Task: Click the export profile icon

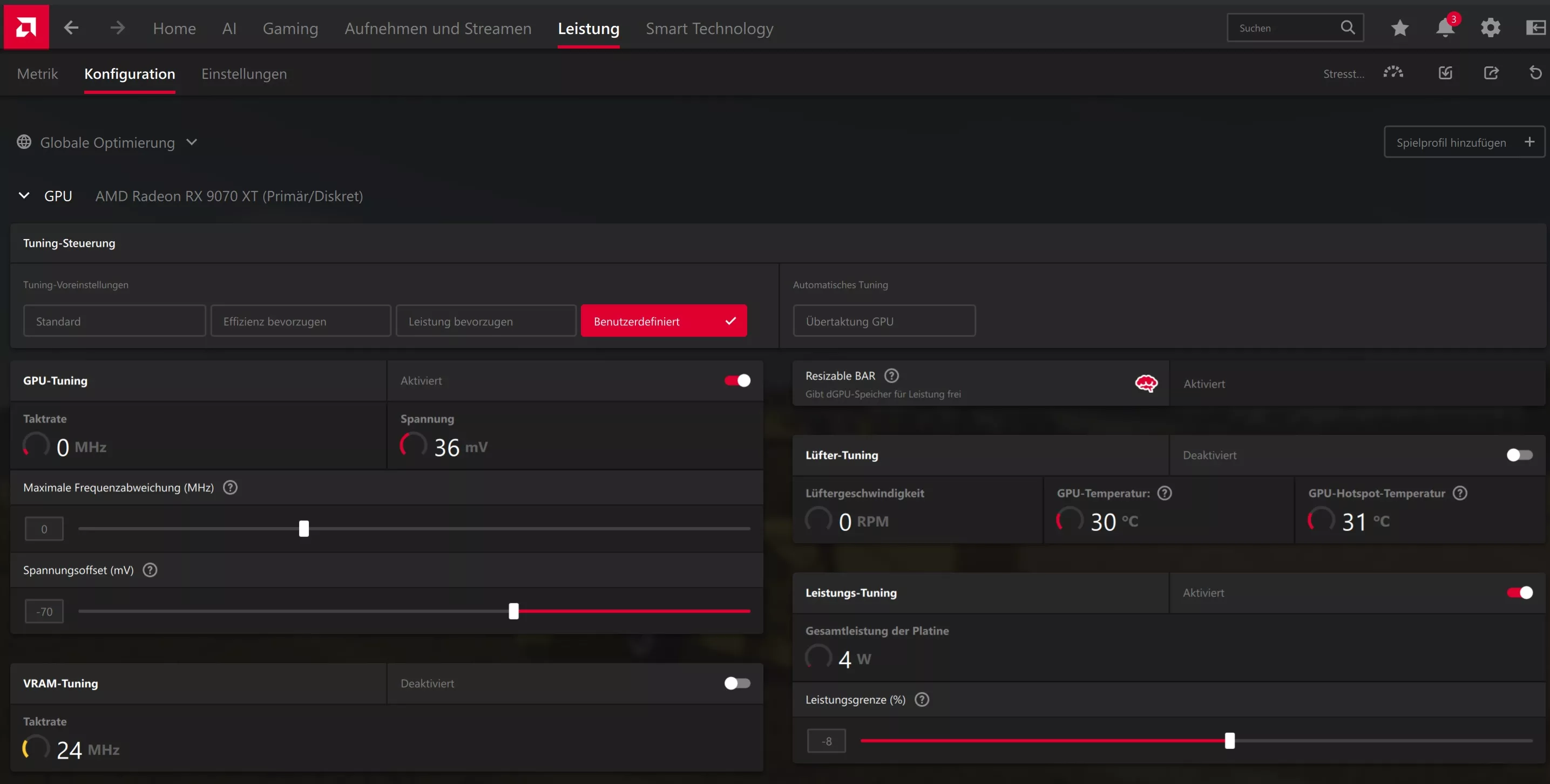Action: [1491, 73]
